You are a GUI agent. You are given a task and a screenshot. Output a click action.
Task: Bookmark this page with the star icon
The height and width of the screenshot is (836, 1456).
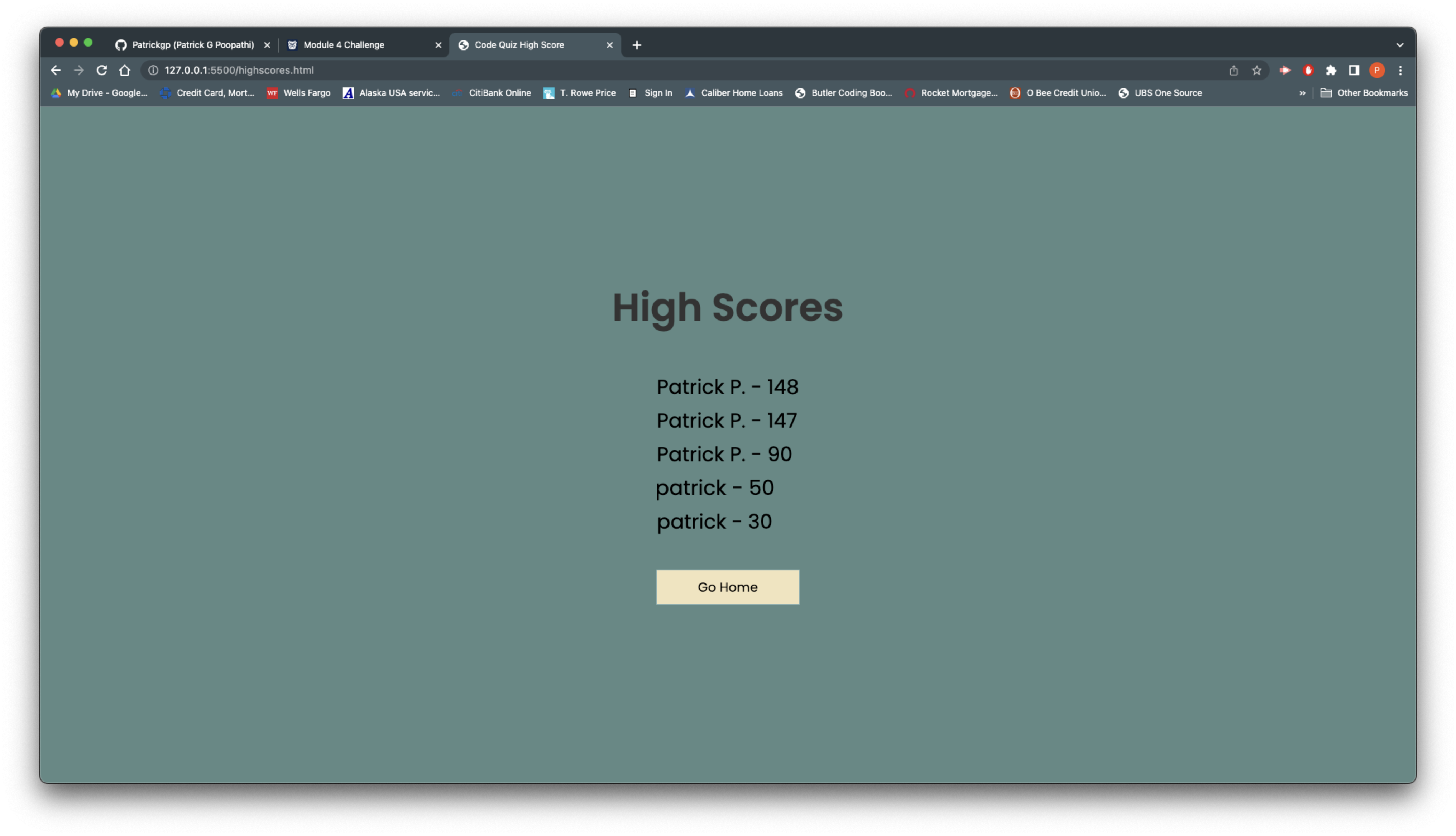click(1257, 70)
